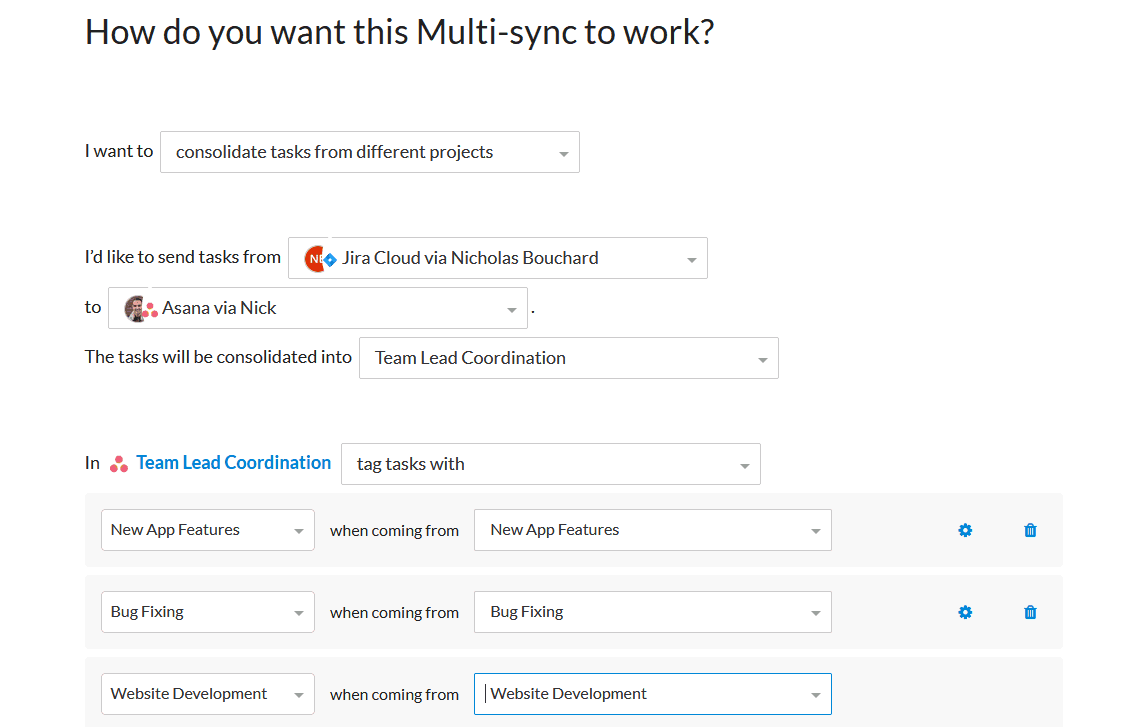Click 'when coming from' in the New App Features row

click(394, 531)
